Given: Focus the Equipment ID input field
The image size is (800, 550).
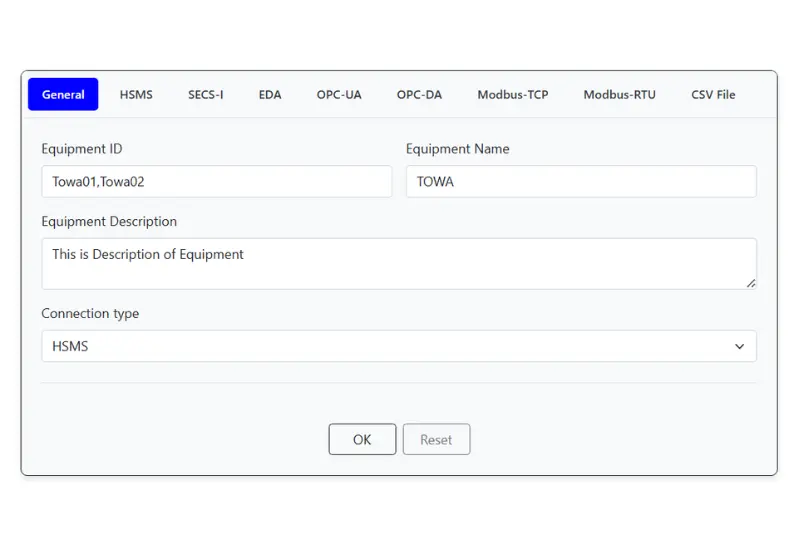Looking at the screenshot, I should pyautogui.click(x=217, y=182).
